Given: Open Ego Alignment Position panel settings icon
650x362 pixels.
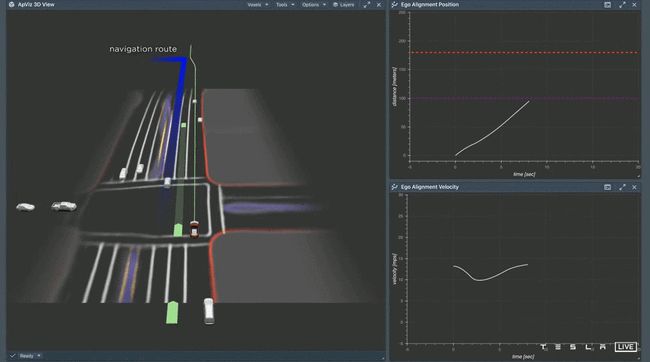Looking at the screenshot, I should (607, 5).
